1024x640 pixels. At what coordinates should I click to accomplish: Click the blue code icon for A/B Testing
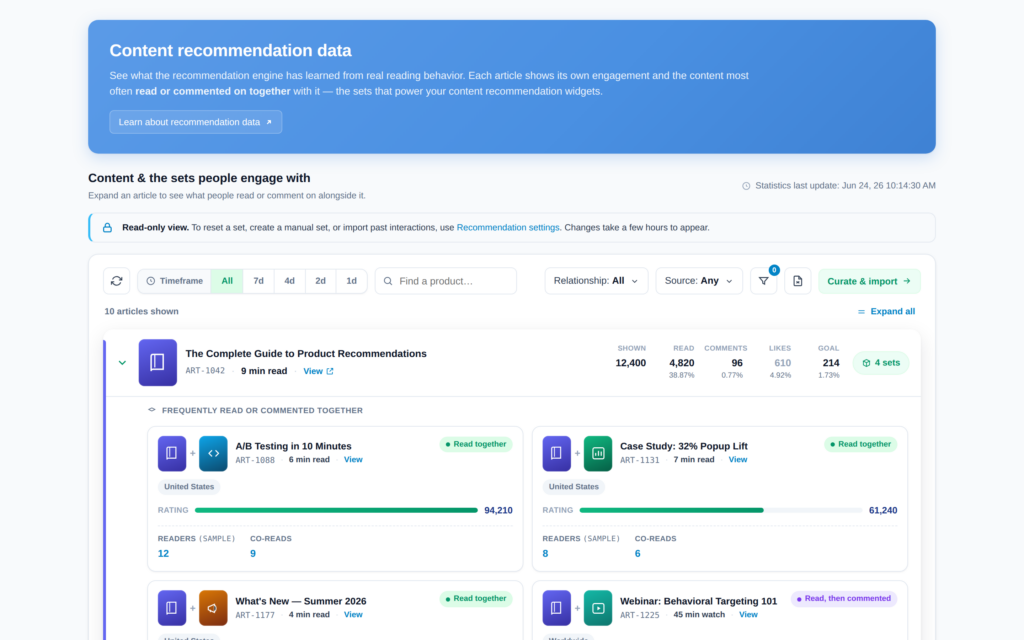click(x=214, y=453)
